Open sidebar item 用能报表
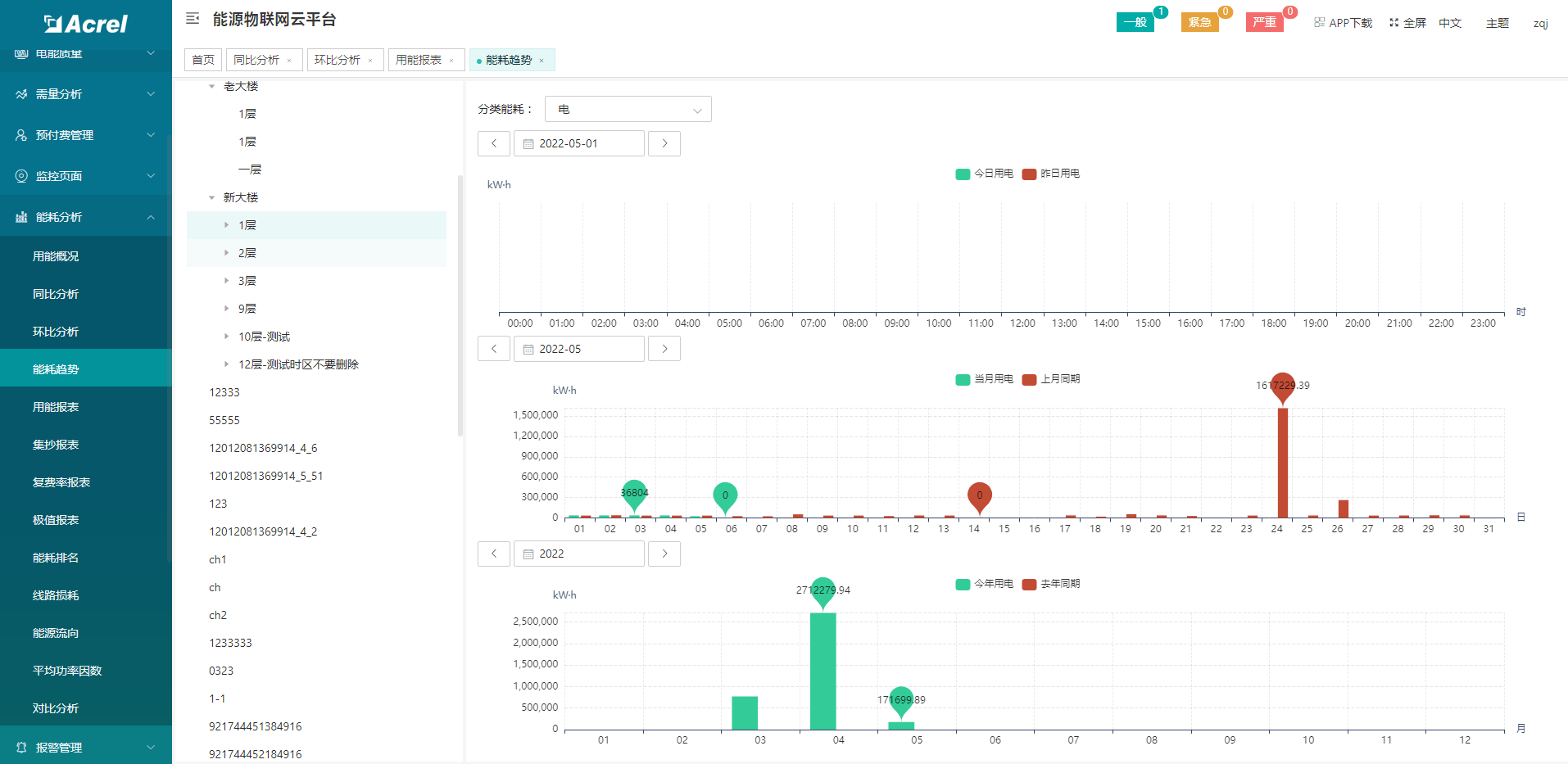The image size is (1568, 764). tap(56, 407)
